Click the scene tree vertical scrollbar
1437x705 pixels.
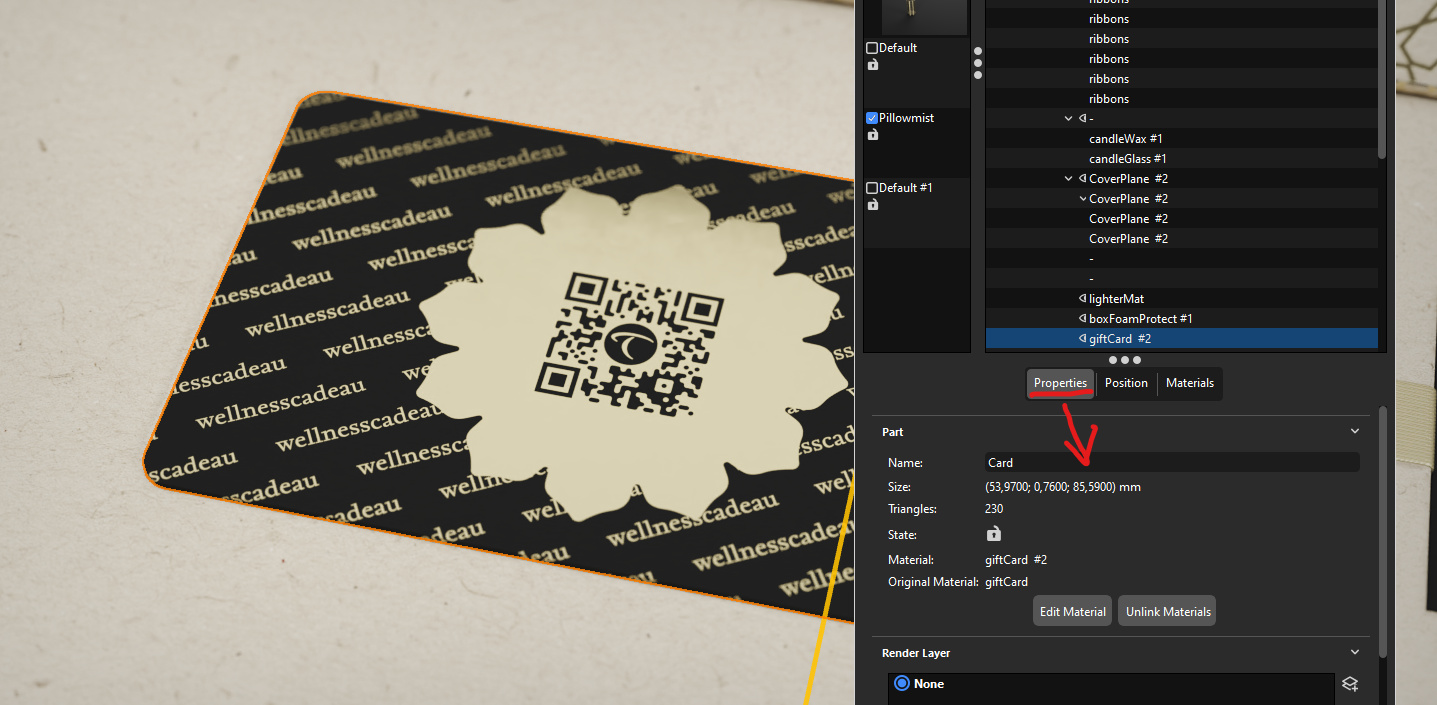[1382, 80]
